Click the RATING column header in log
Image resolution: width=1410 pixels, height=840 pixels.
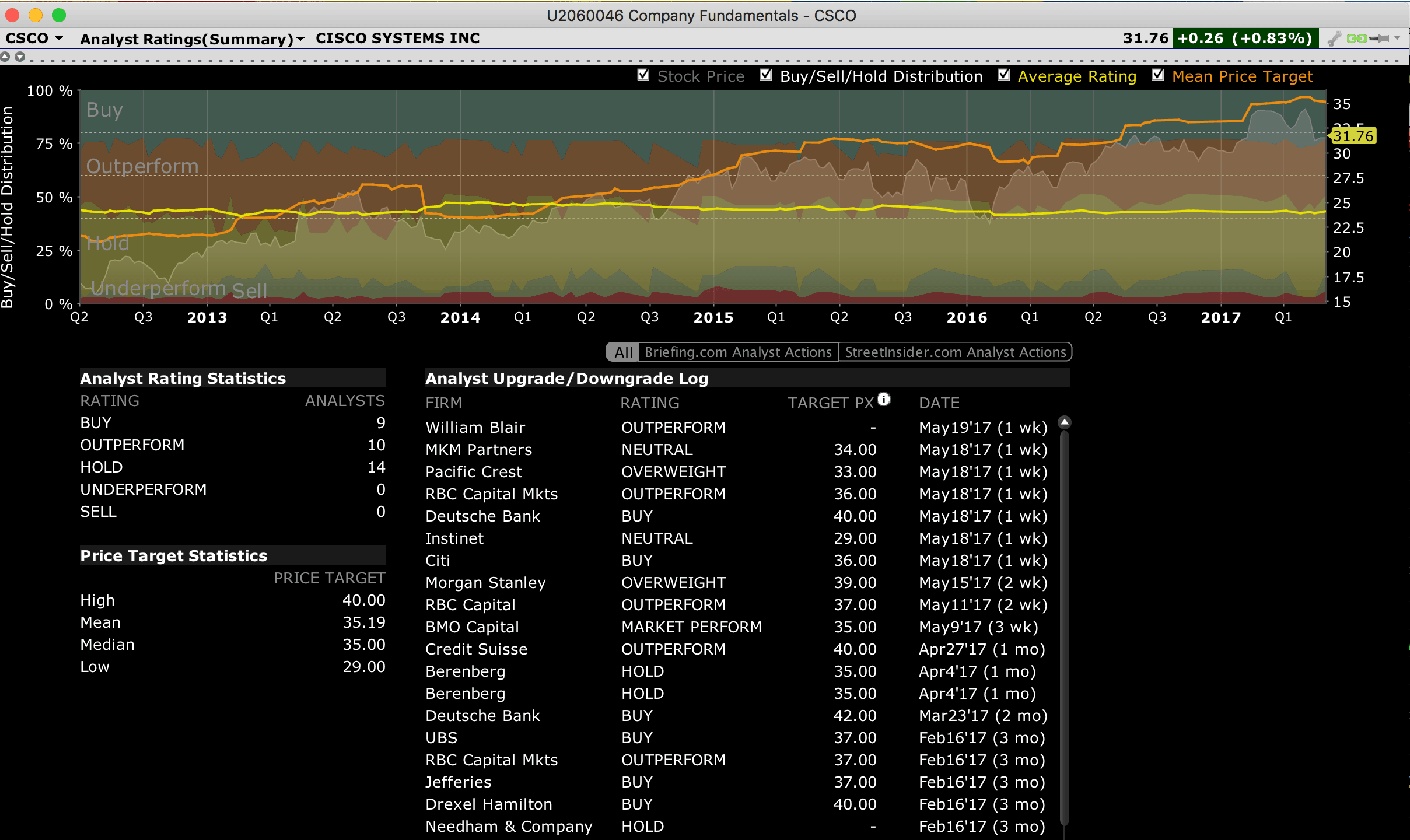(649, 403)
